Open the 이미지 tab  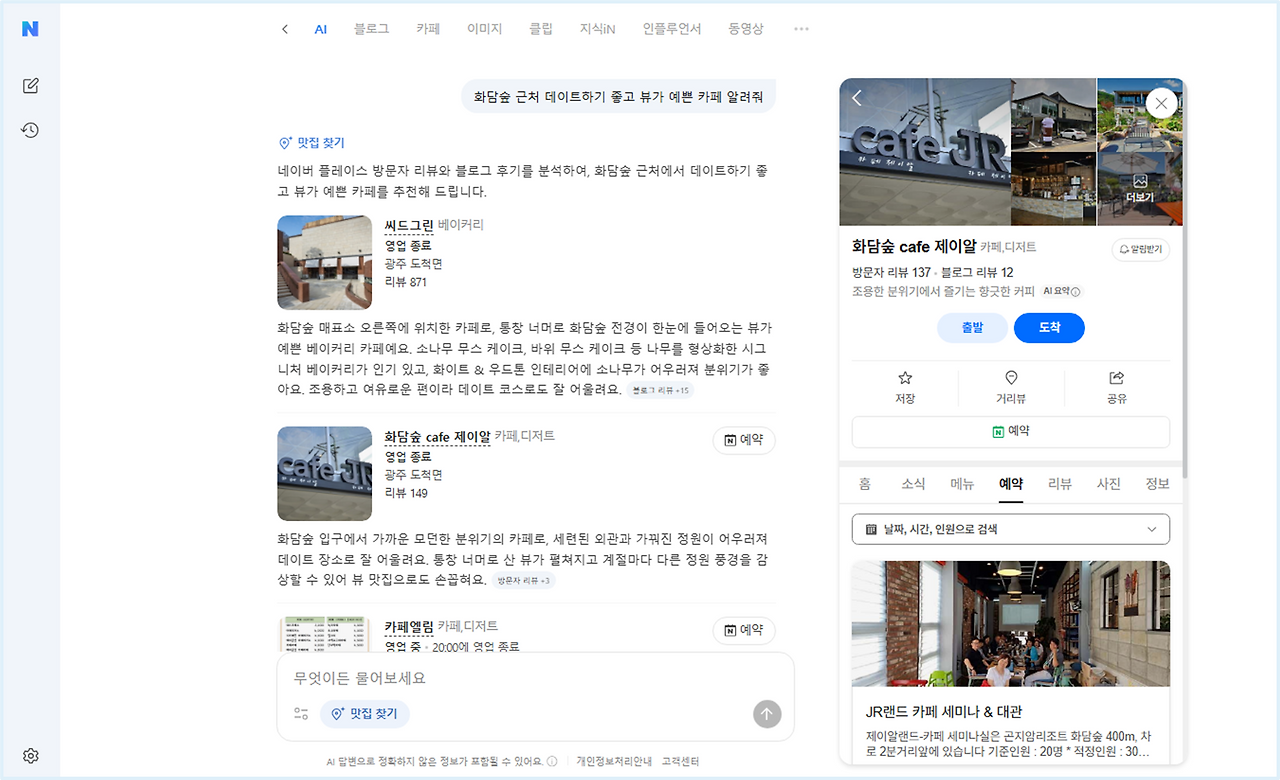pyautogui.click(x=485, y=29)
